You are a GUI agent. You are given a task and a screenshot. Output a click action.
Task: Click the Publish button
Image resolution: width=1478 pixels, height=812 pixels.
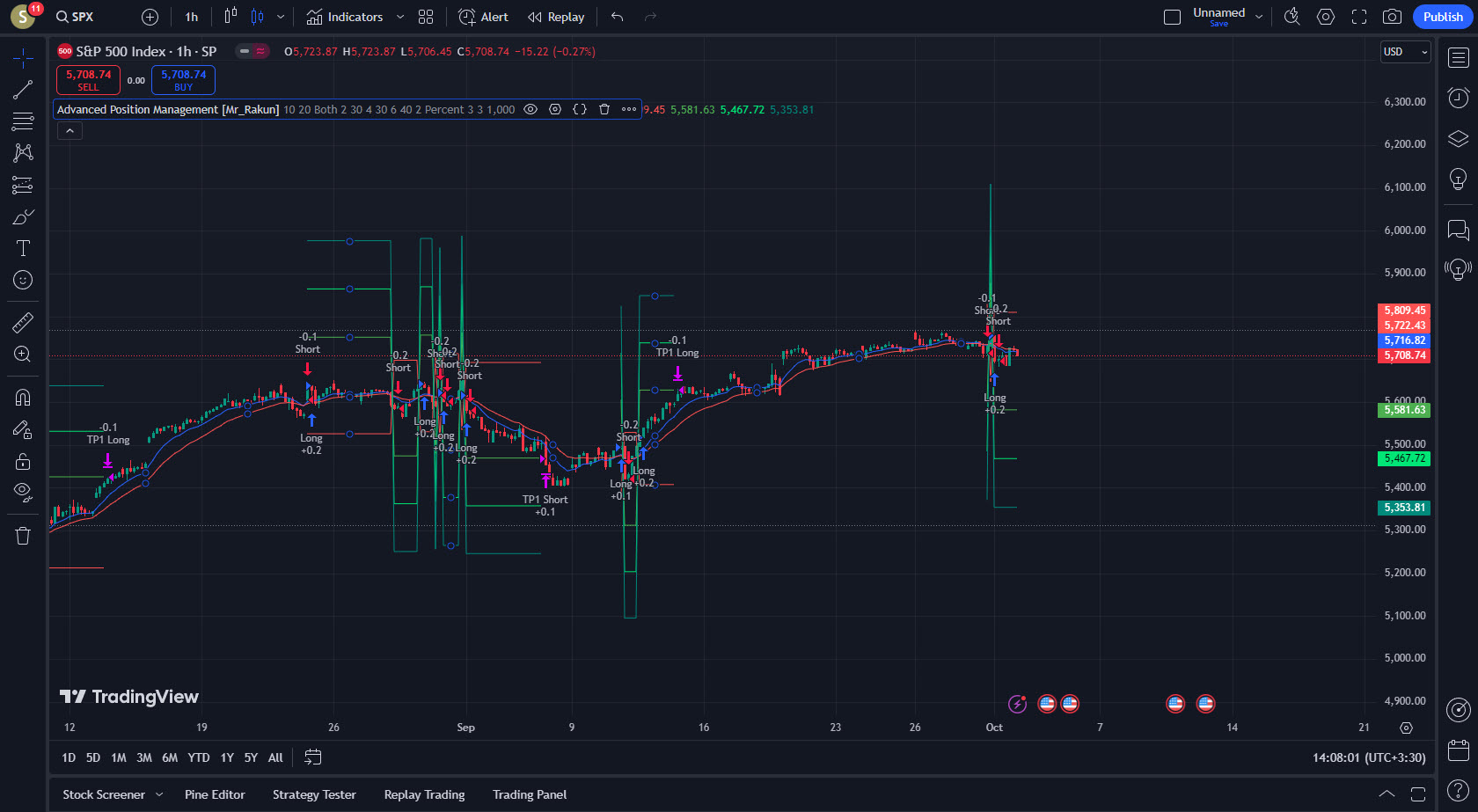[x=1442, y=17]
